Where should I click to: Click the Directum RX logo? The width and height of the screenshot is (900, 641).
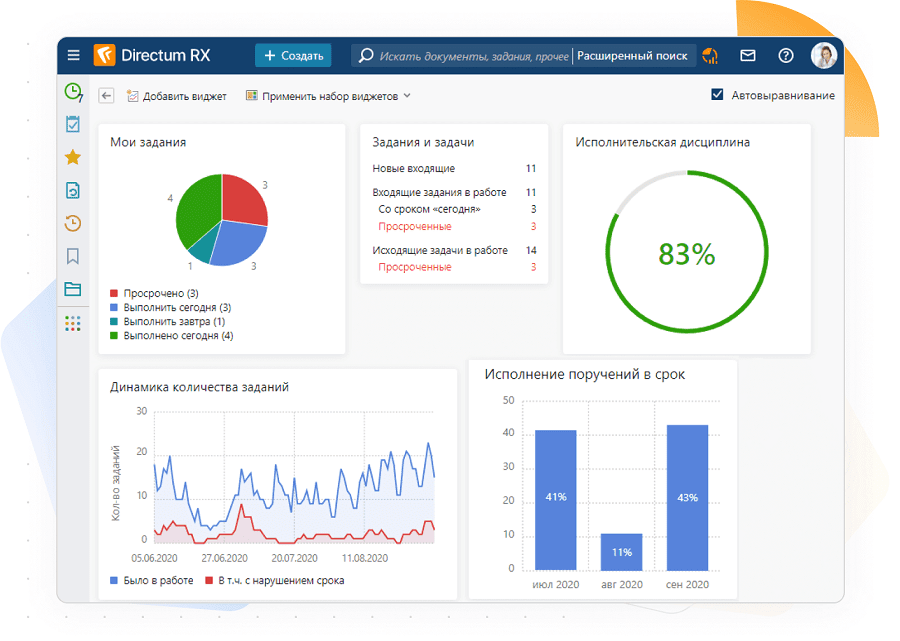click(152, 56)
